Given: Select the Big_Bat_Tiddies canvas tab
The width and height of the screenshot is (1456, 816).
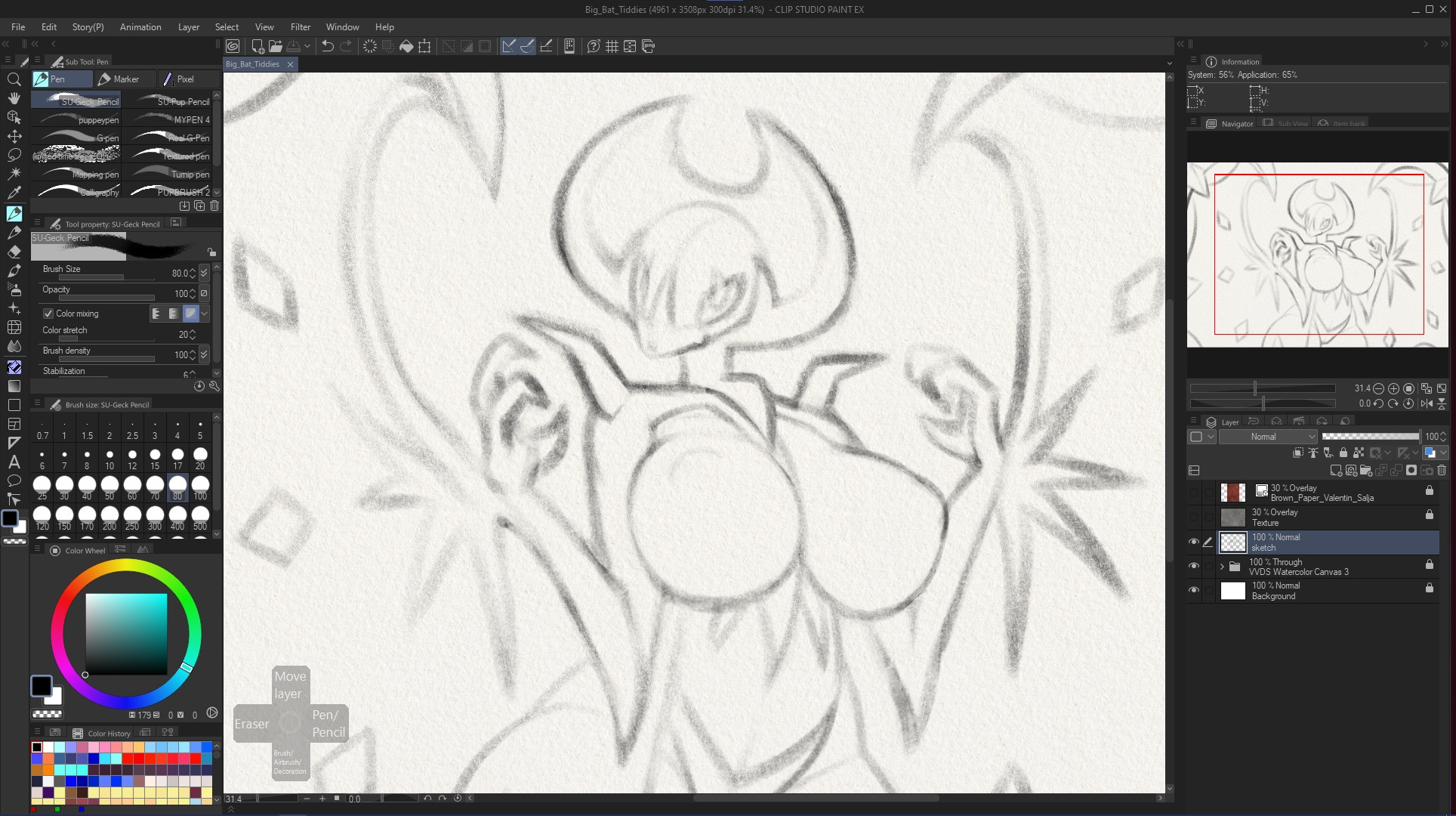Looking at the screenshot, I should (253, 64).
